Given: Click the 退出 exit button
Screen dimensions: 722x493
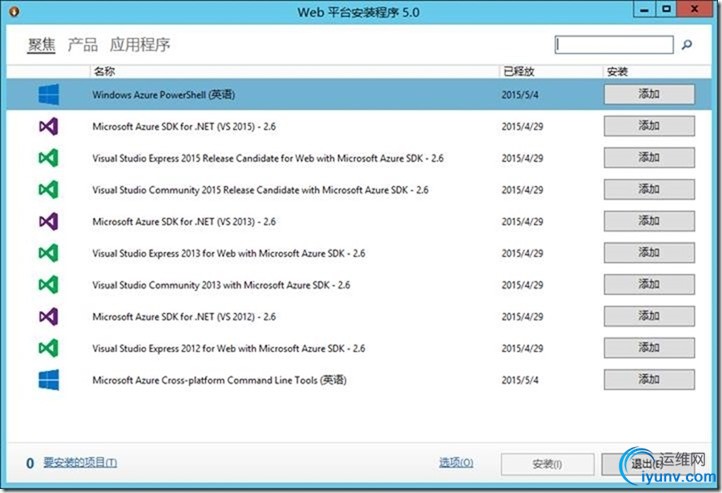Looking at the screenshot, I should (x=645, y=464).
